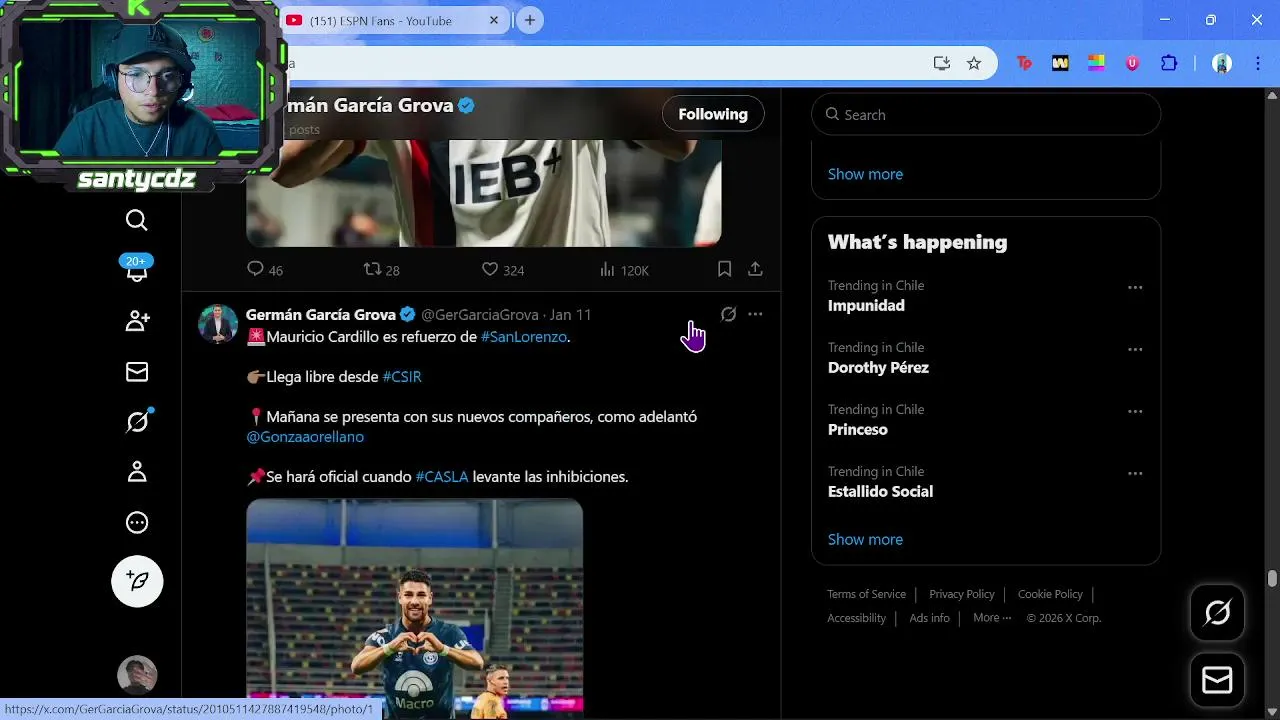Screen dimensions: 1280x720
Task: Repost the post with 28 reposts
Action: pos(381,270)
